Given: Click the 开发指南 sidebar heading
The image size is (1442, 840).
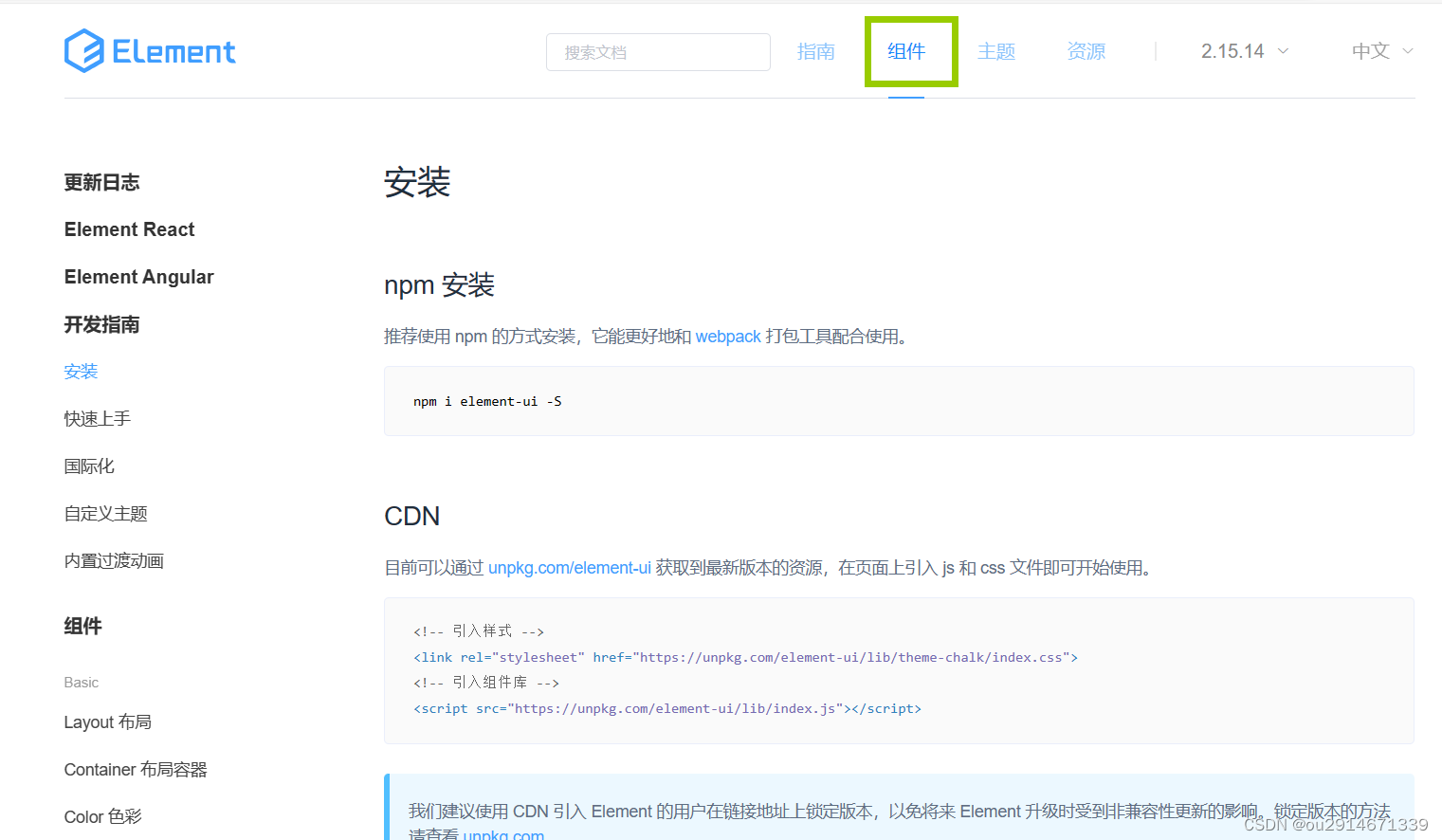Looking at the screenshot, I should tap(101, 324).
